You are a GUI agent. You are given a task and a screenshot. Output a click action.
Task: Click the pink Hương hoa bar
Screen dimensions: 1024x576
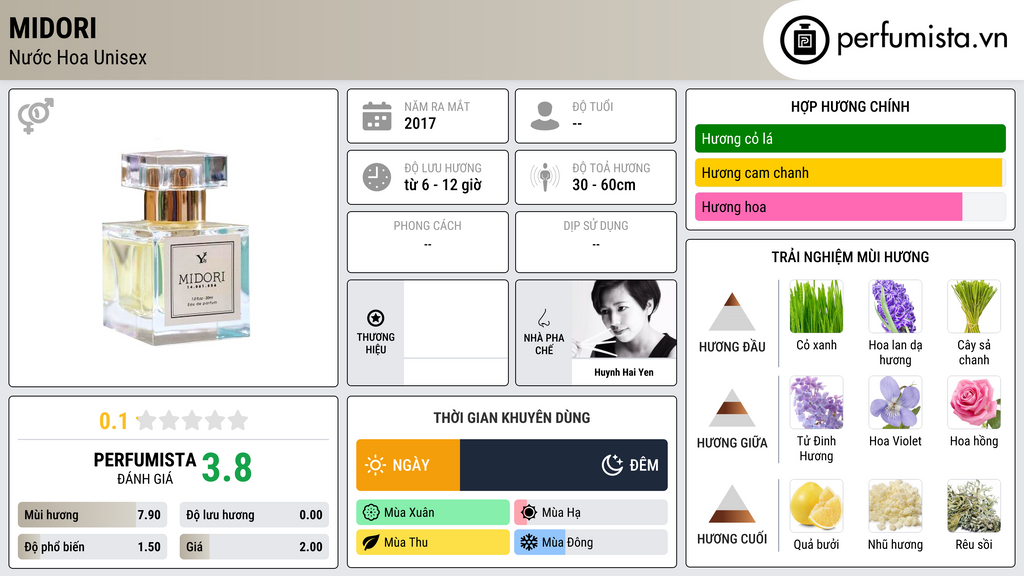(828, 206)
